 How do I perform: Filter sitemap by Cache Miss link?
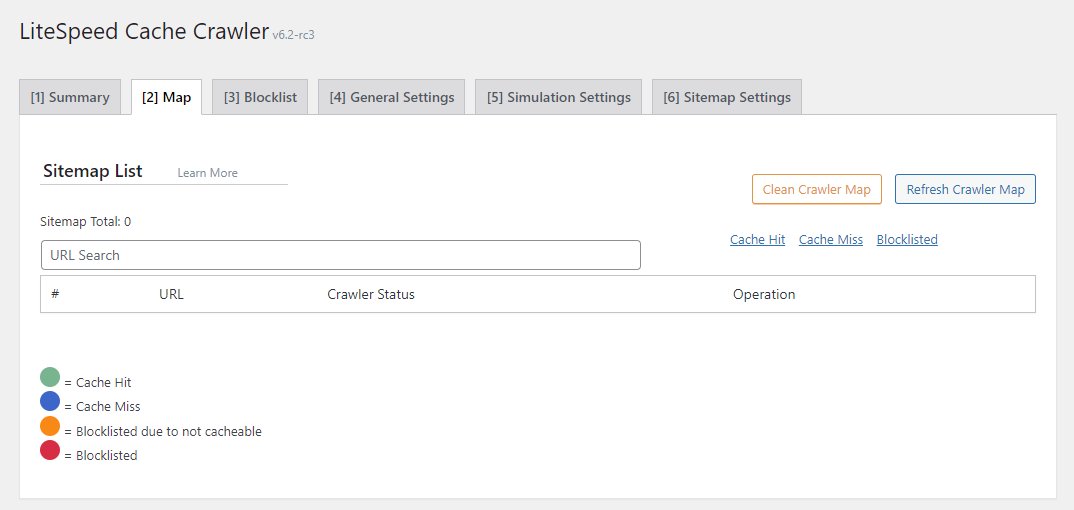pyautogui.click(x=830, y=240)
